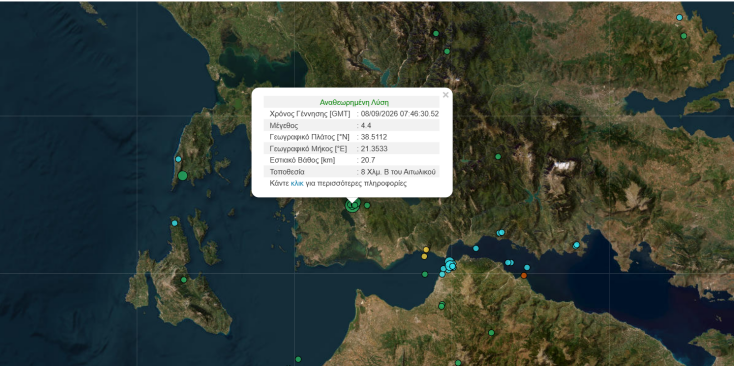Select the latitude value '38.5112'
This screenshot has height=366, width=734.
point(374,137)
